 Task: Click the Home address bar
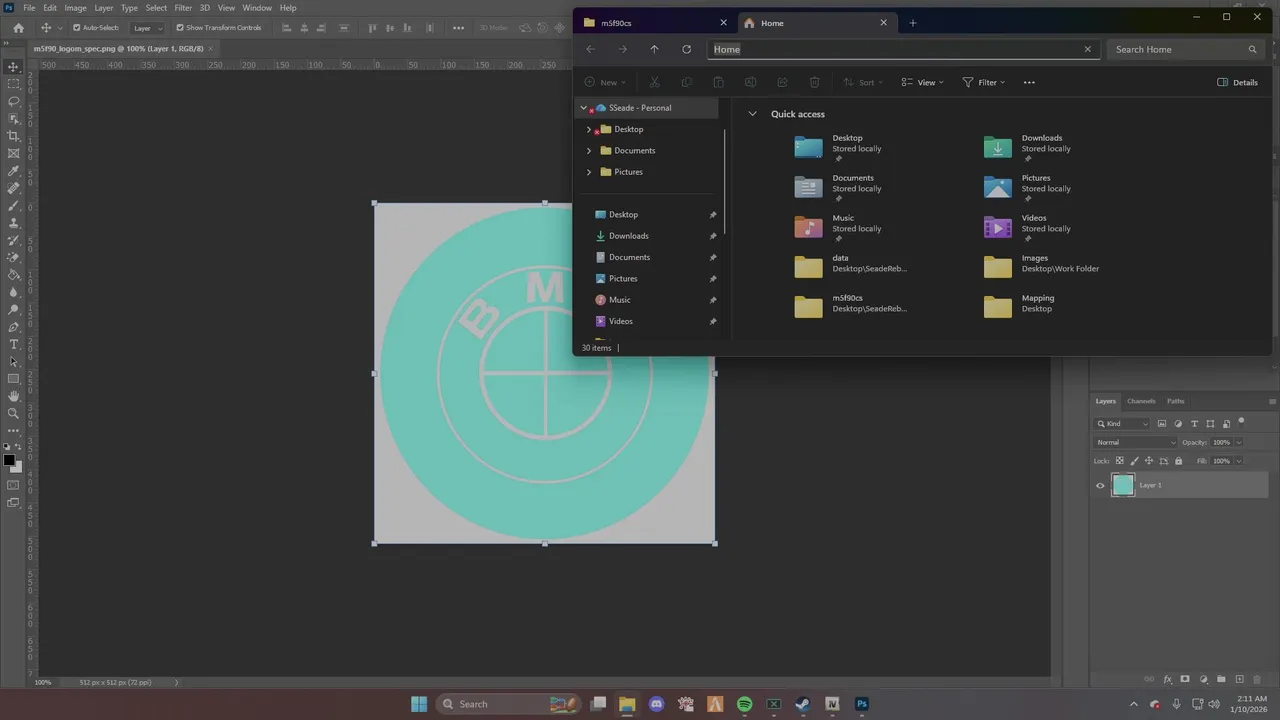click(904, 49)
